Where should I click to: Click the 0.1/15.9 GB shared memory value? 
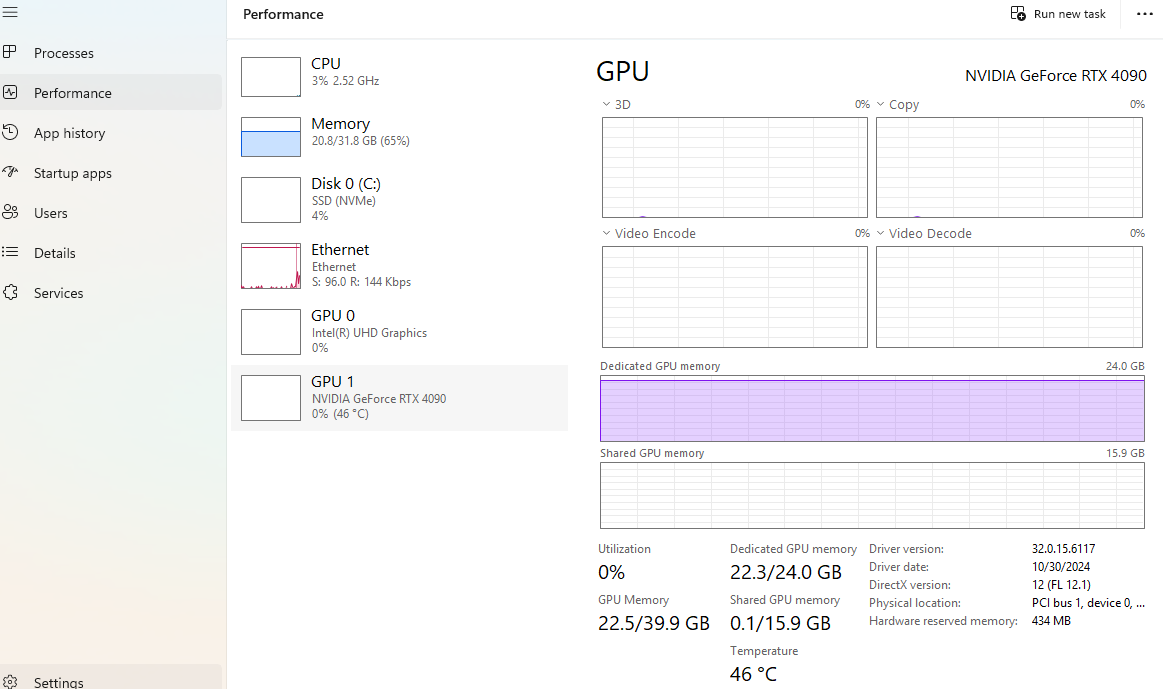coord(780,624)
